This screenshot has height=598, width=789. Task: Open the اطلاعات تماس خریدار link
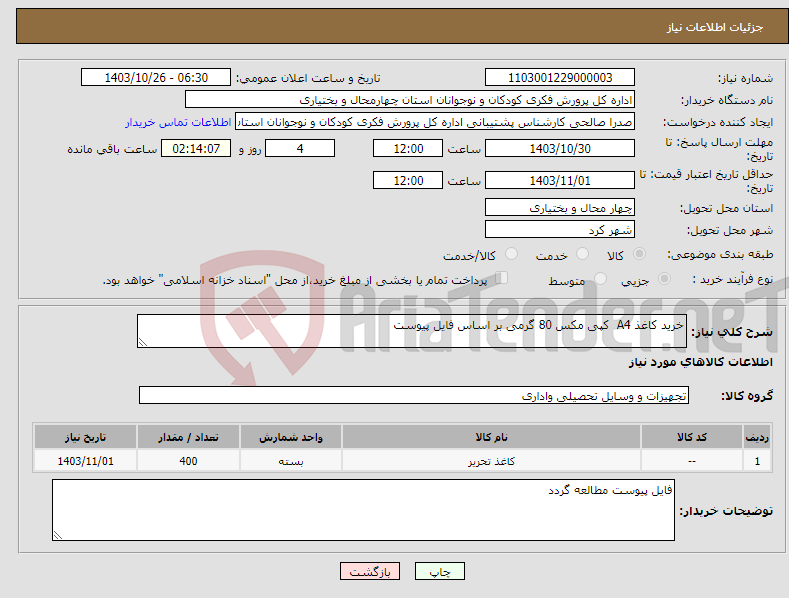pyautogui.click(x=178, y=122)
